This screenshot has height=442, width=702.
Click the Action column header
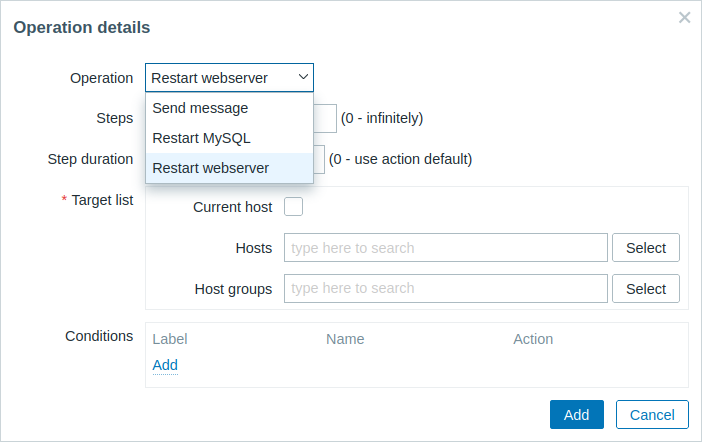533,339
